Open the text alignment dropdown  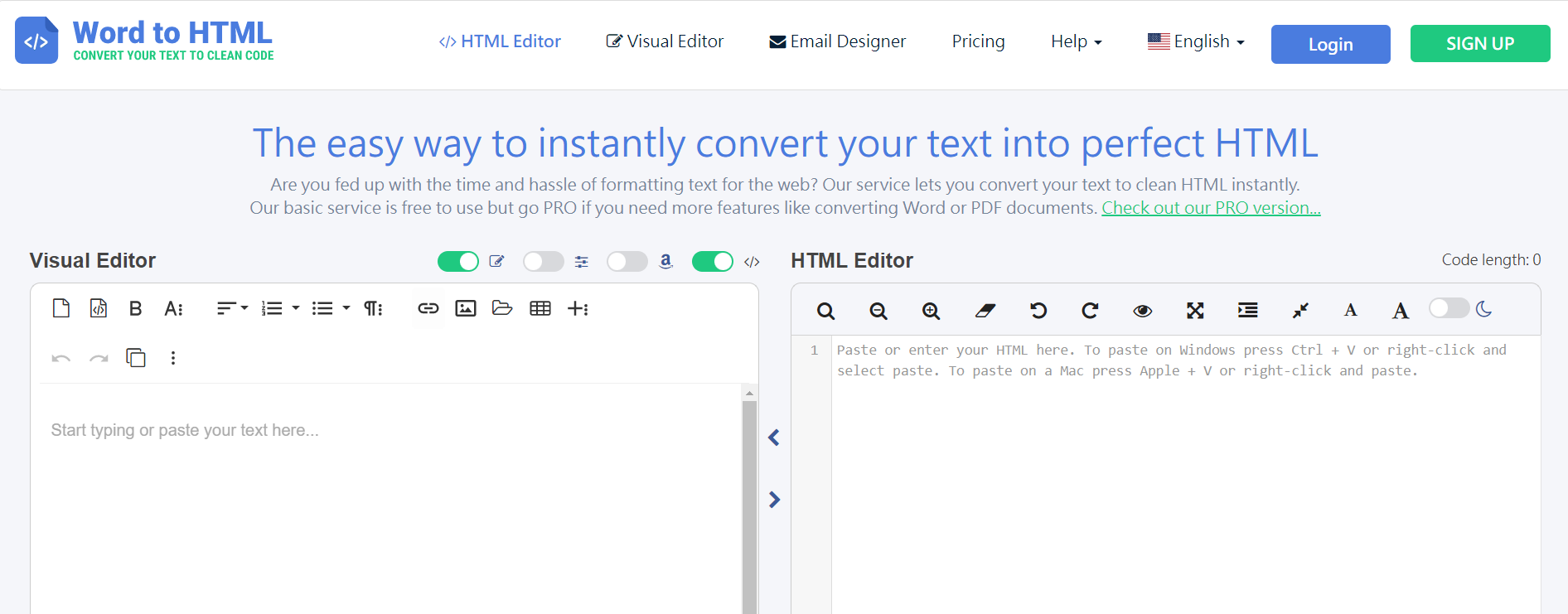tap(232, 308)
